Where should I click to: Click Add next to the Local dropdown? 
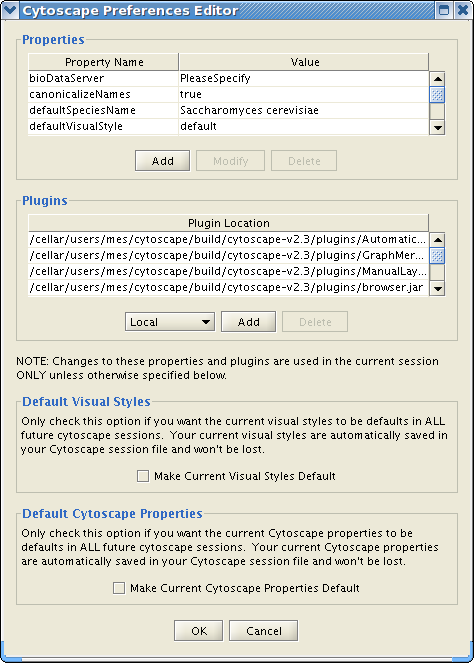tap(248, 322)
